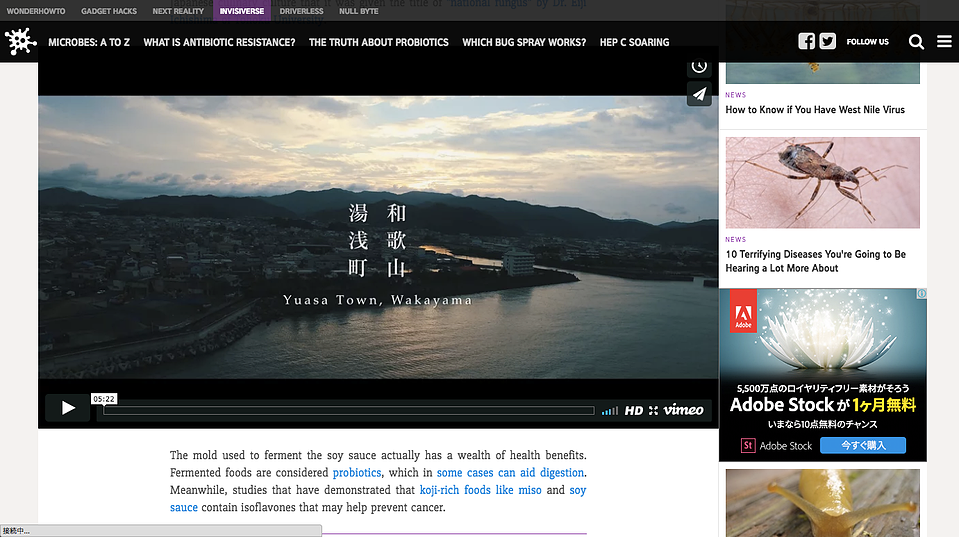
Task: Open 'some cases can aid digestion' link
Action: (x=511, y=473)
